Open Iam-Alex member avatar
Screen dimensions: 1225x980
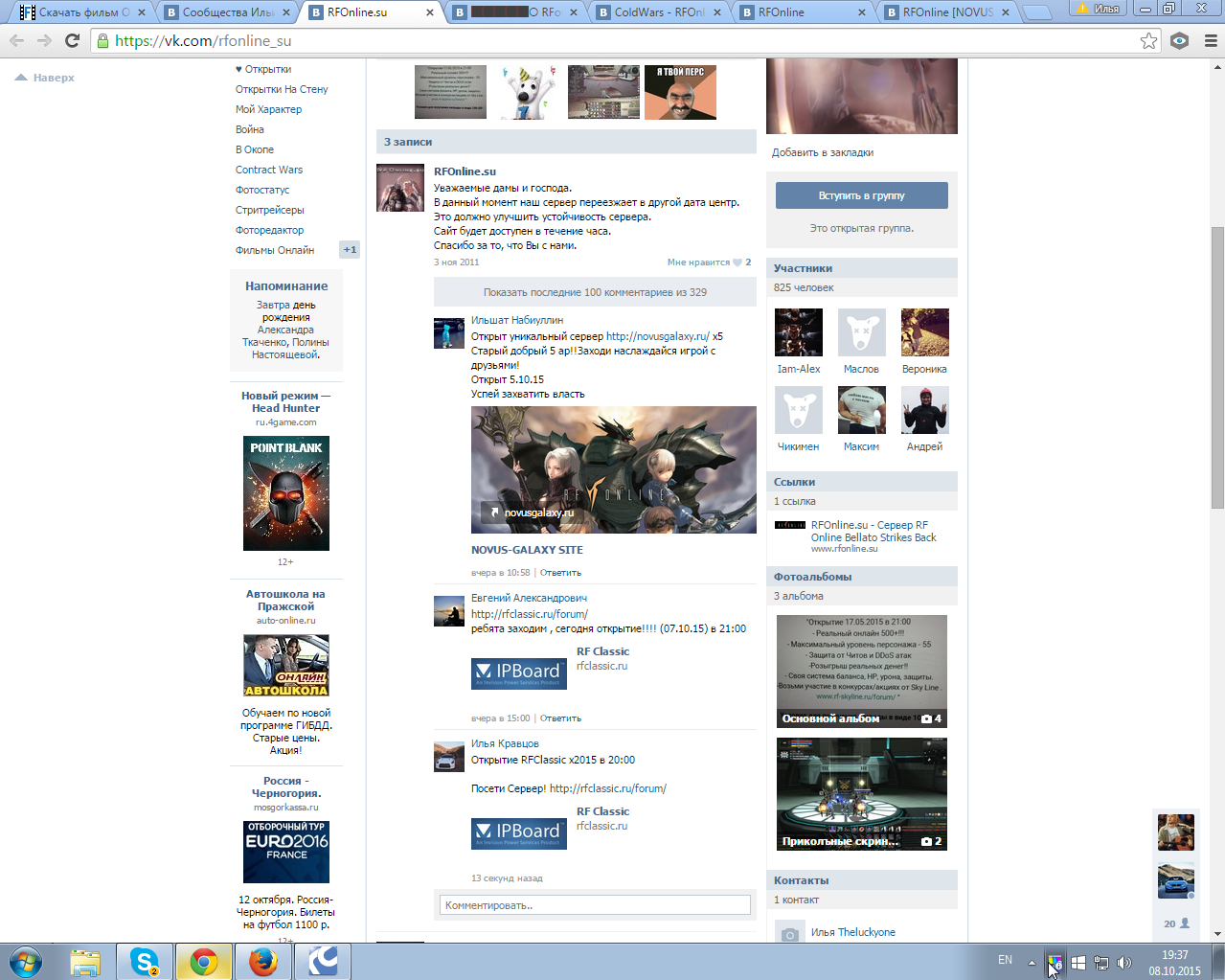tap(799, 332)
